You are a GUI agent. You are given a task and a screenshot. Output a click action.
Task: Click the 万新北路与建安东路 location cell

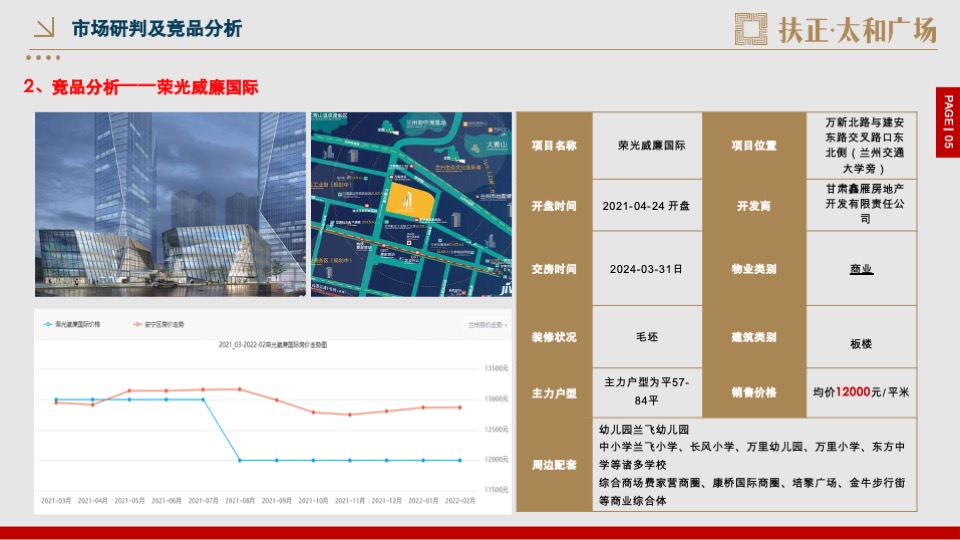click(x=862, y=145)
